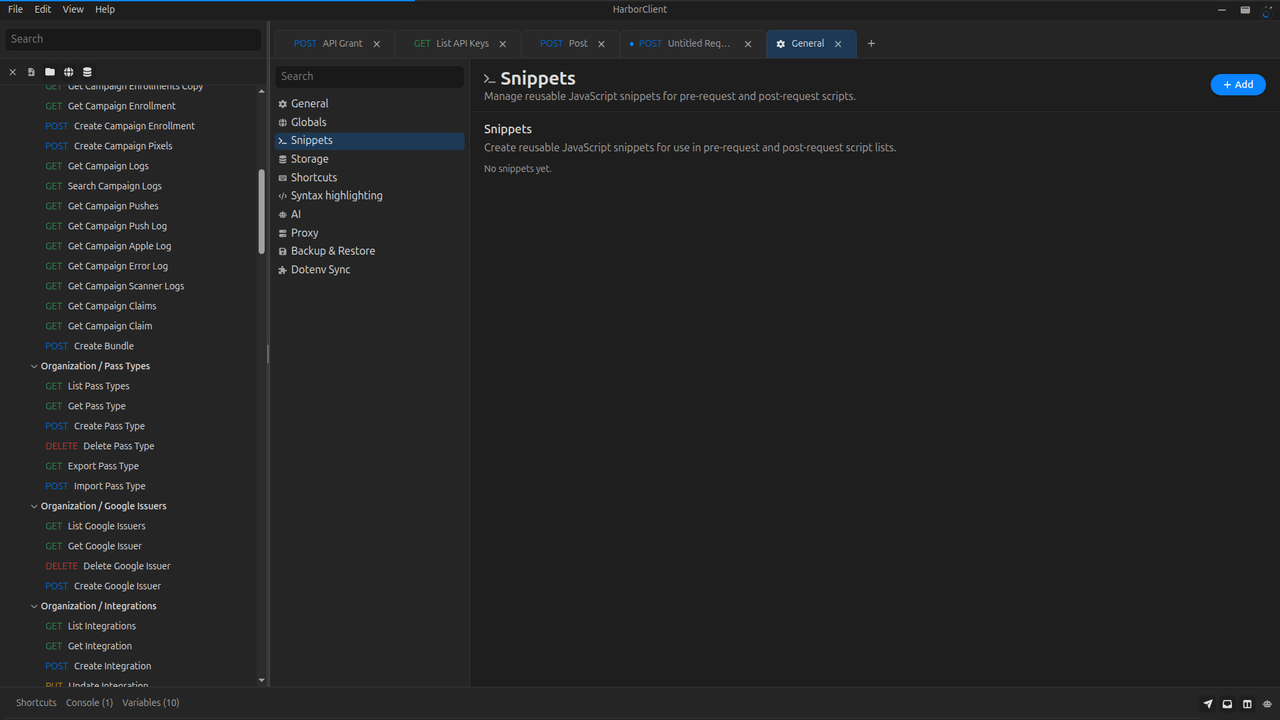Collapse Organization / Pass Types folder

pos(34,366)
